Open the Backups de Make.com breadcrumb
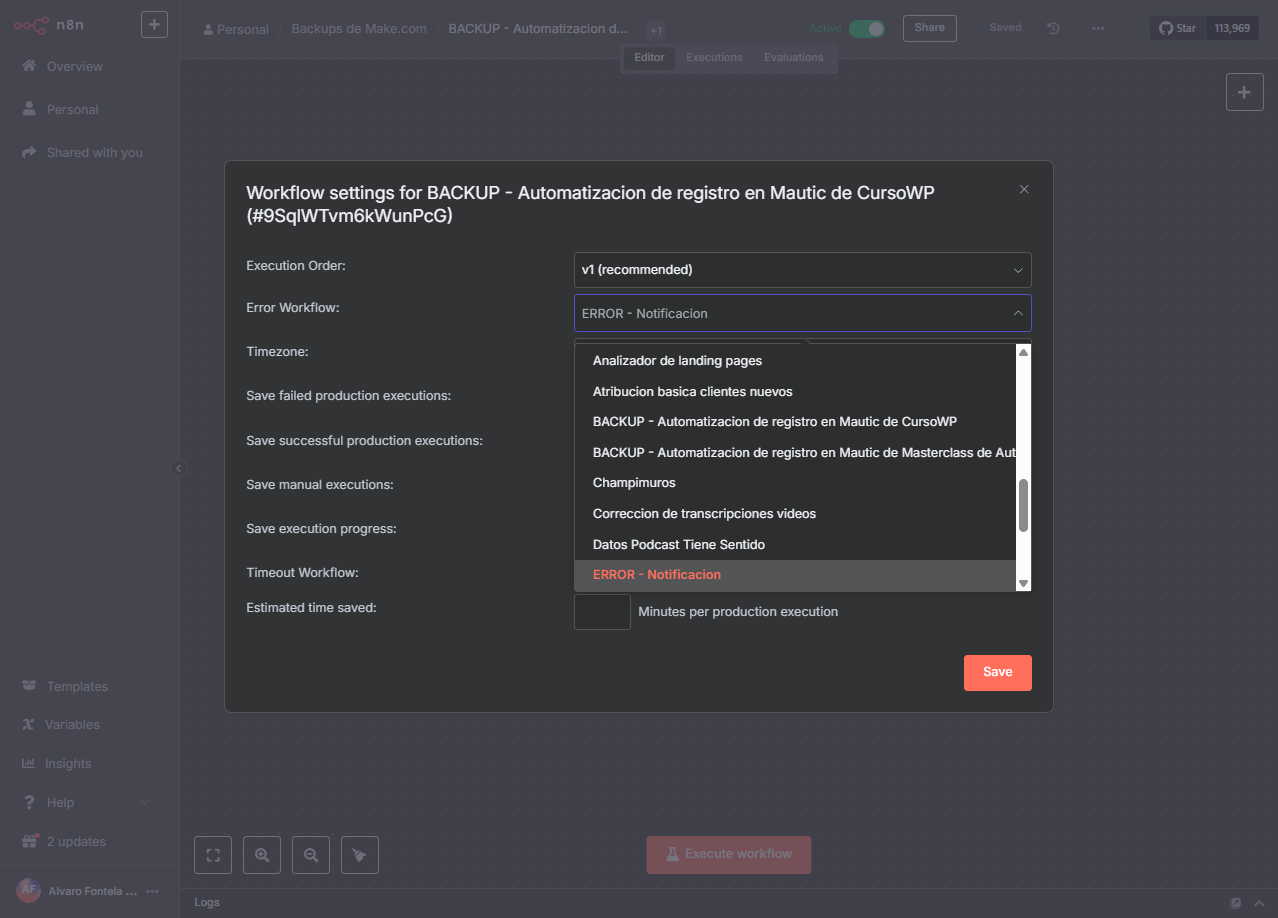Viewport: 1278px width, 918px height. coord(359,29)
